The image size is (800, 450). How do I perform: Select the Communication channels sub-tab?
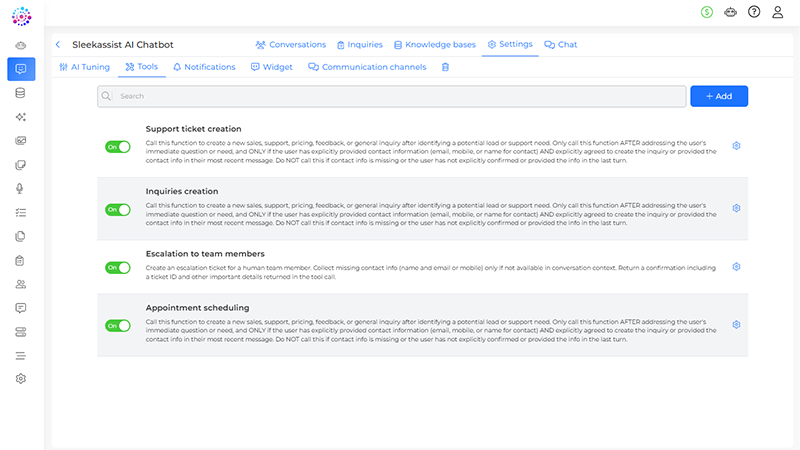point(367,67)
